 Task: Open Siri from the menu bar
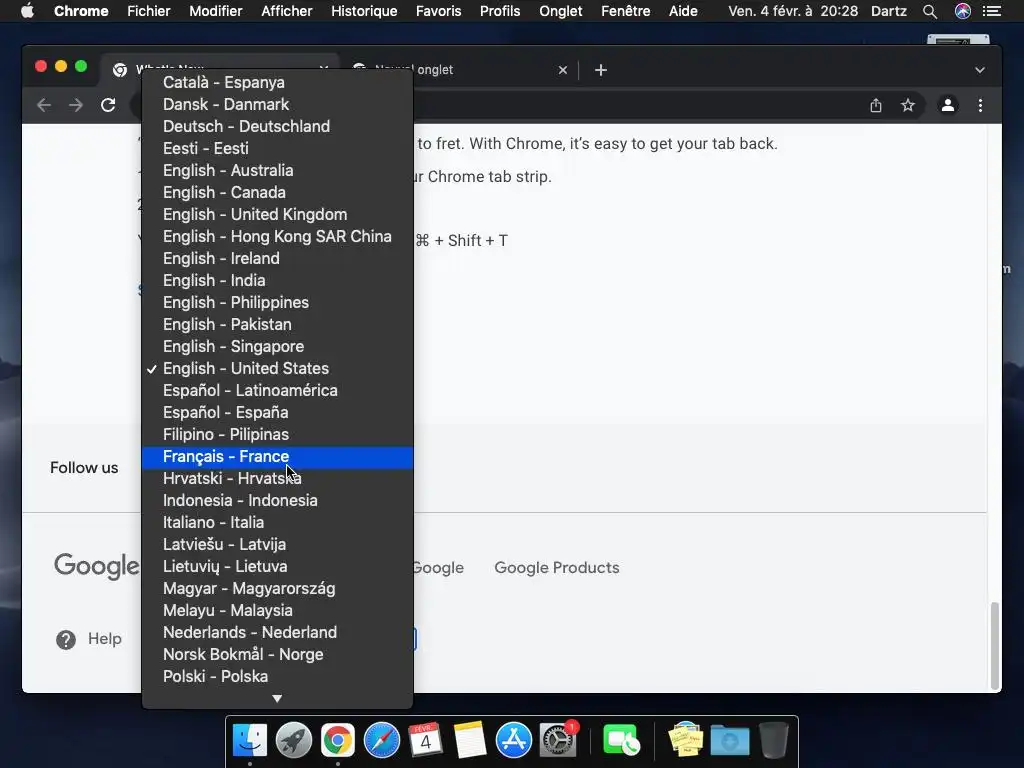(963, 11)
